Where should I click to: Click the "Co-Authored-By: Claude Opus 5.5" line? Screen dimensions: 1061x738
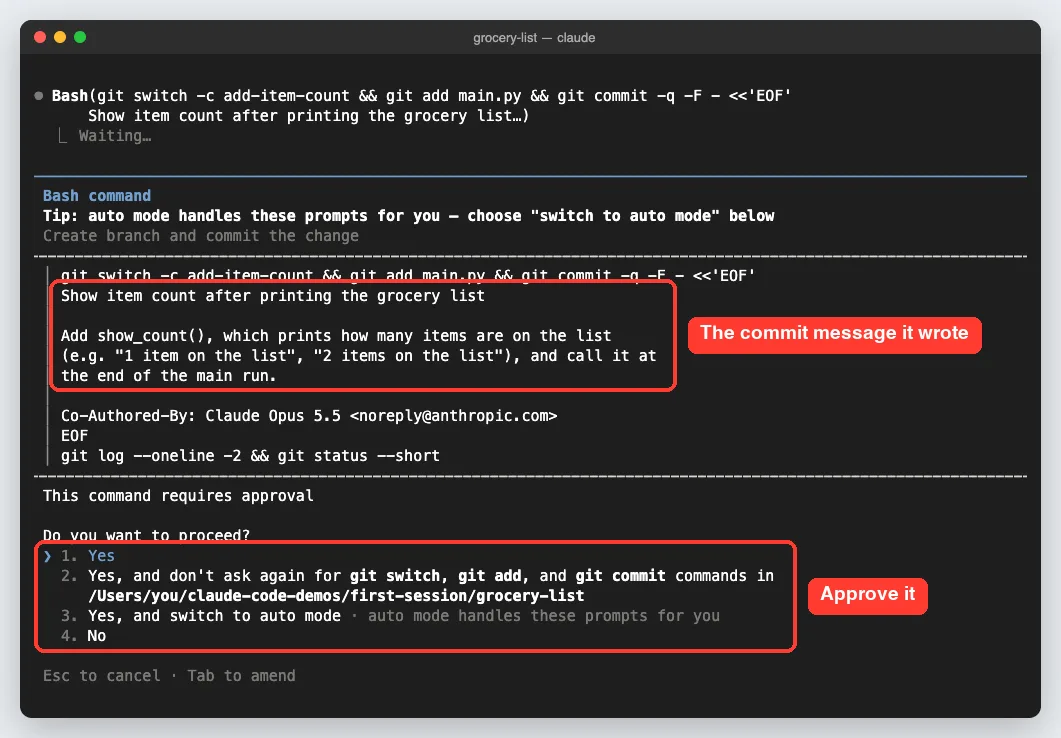[309, 415]
